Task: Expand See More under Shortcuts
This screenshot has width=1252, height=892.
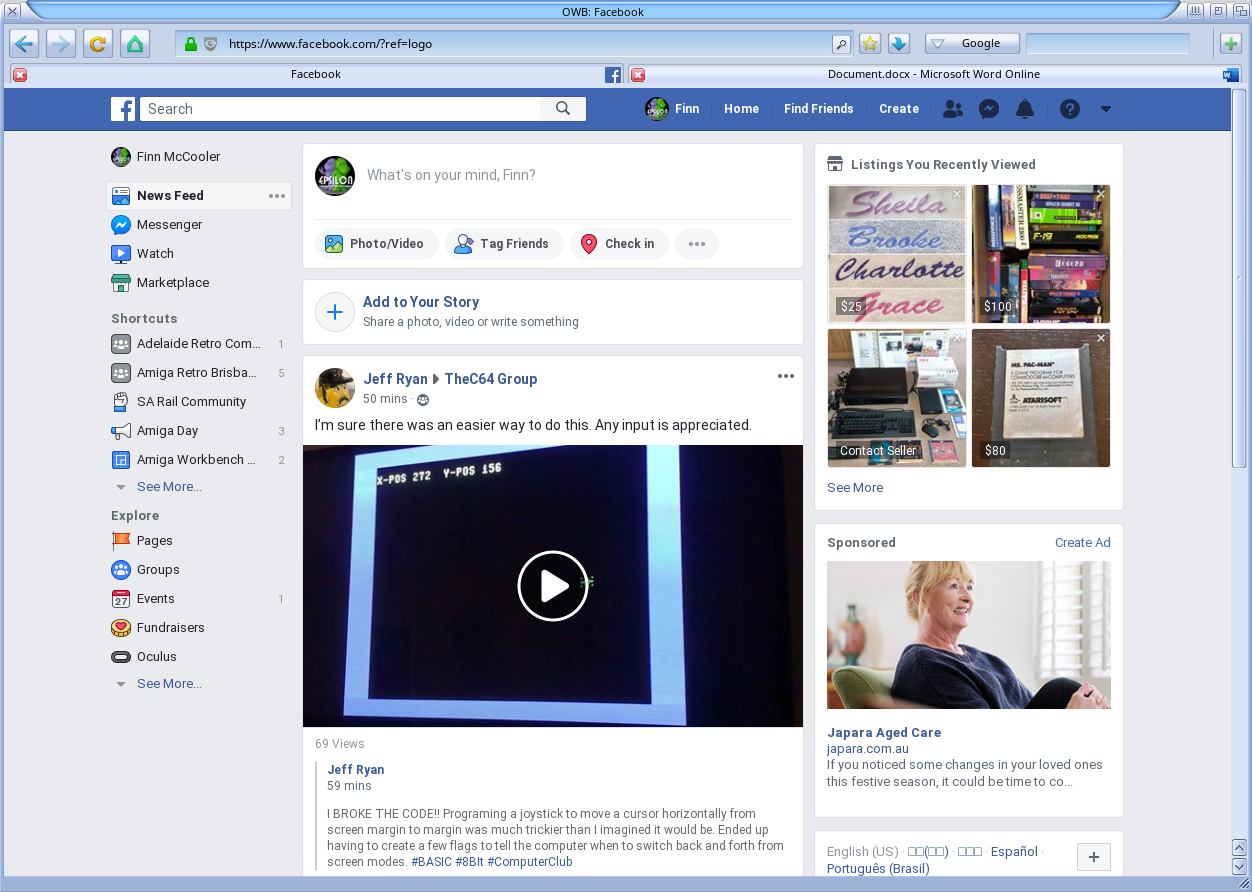Action: coord(169,487)
